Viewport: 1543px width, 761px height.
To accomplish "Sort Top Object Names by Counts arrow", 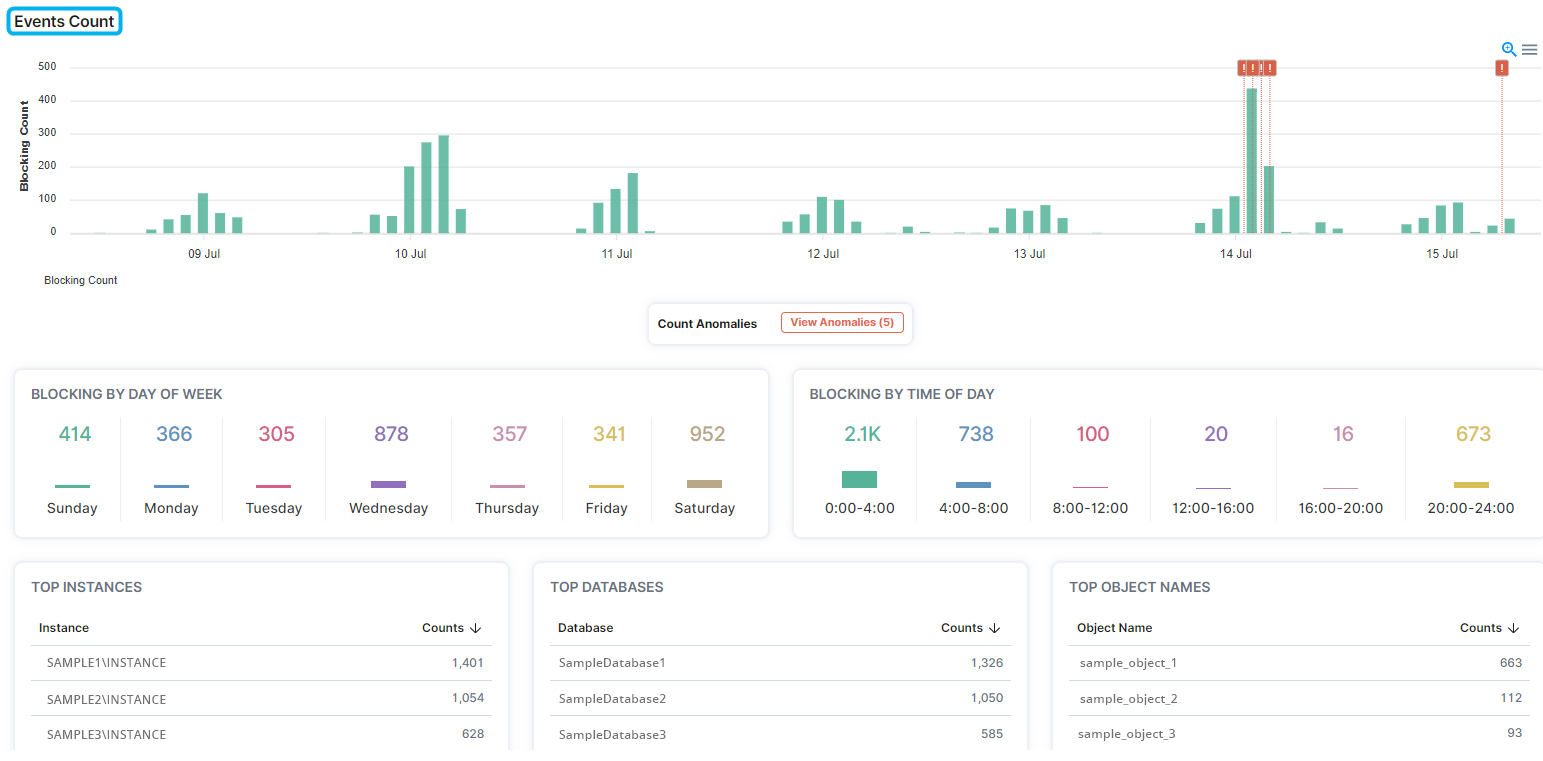I will (x=1514, y=628).
